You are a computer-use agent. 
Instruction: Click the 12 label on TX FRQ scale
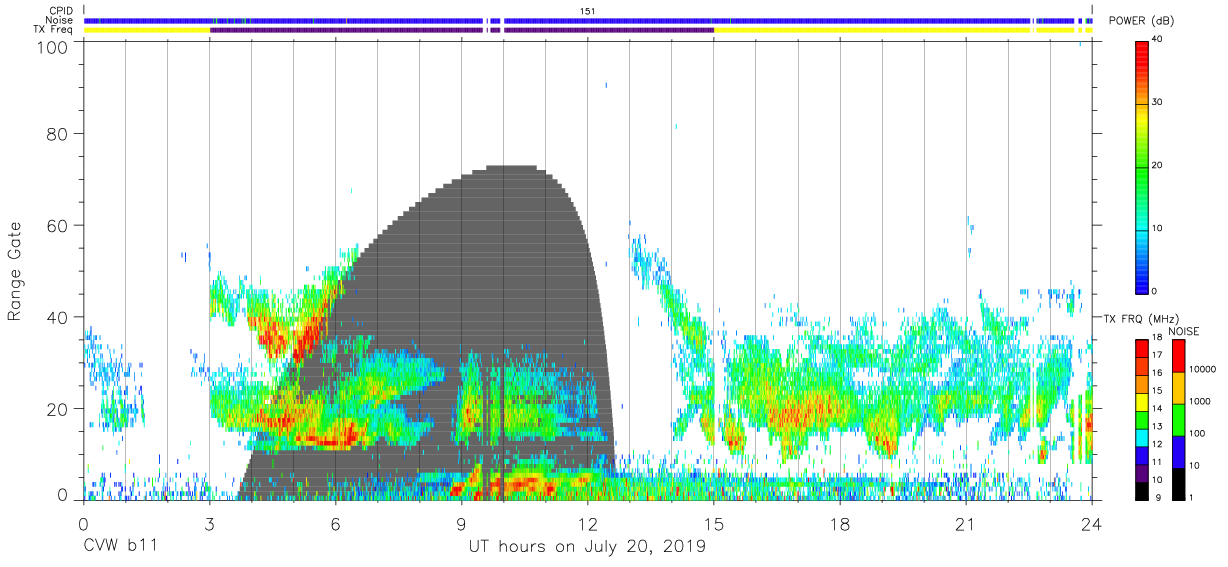click(x=1158, y=444)
